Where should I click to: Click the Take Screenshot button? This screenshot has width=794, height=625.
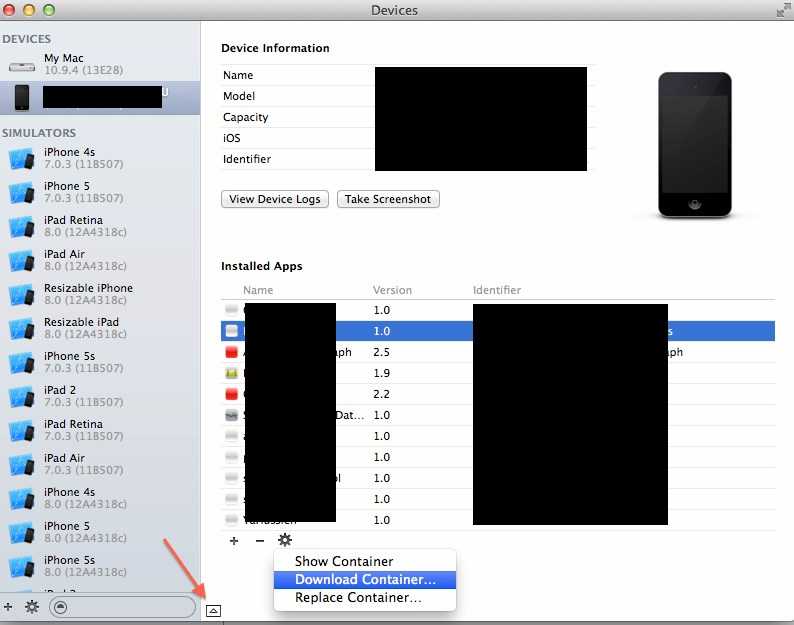388,199
